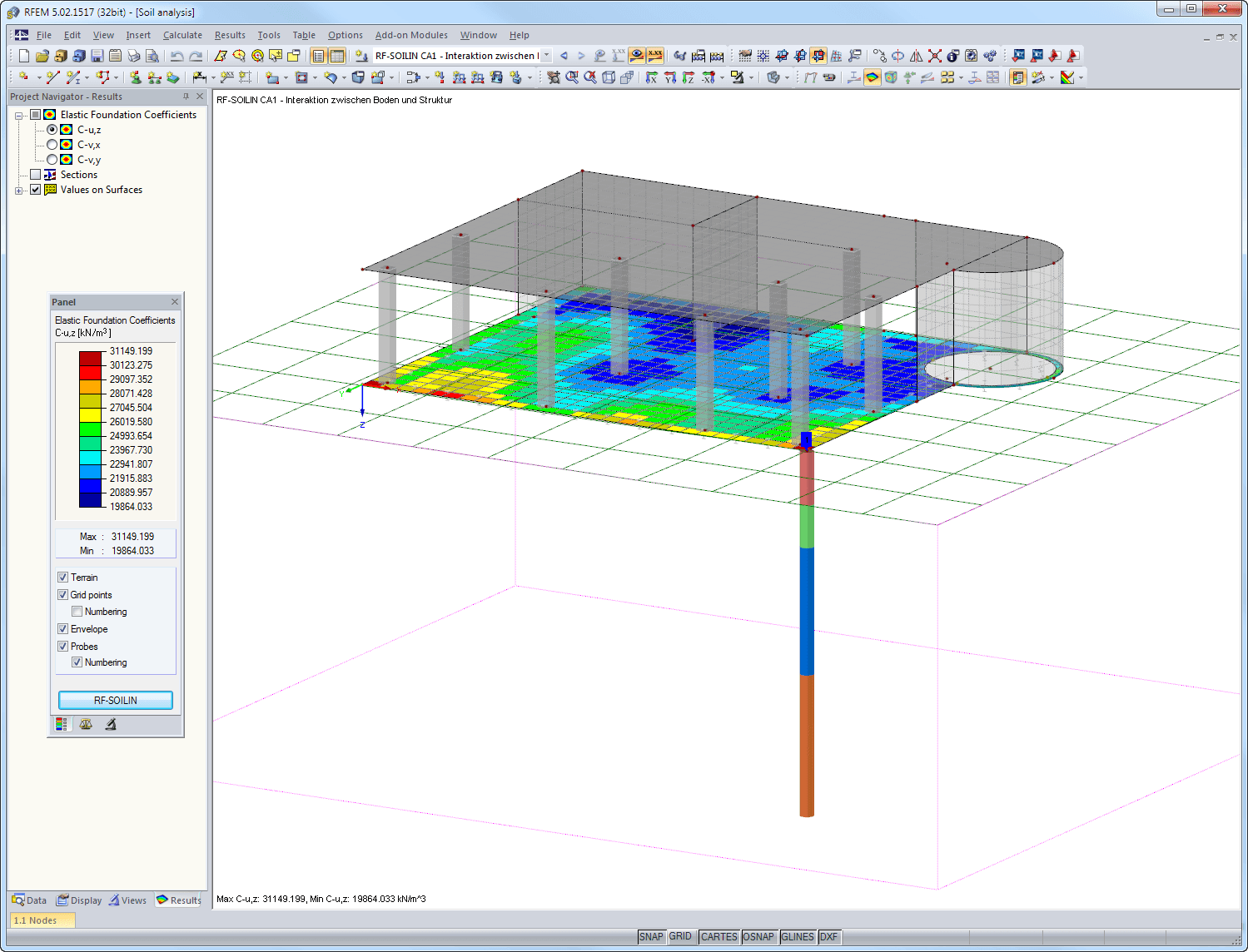This screenshot has width=1248, height=952.
Task: Open the File menu
Action: (44, 35)
